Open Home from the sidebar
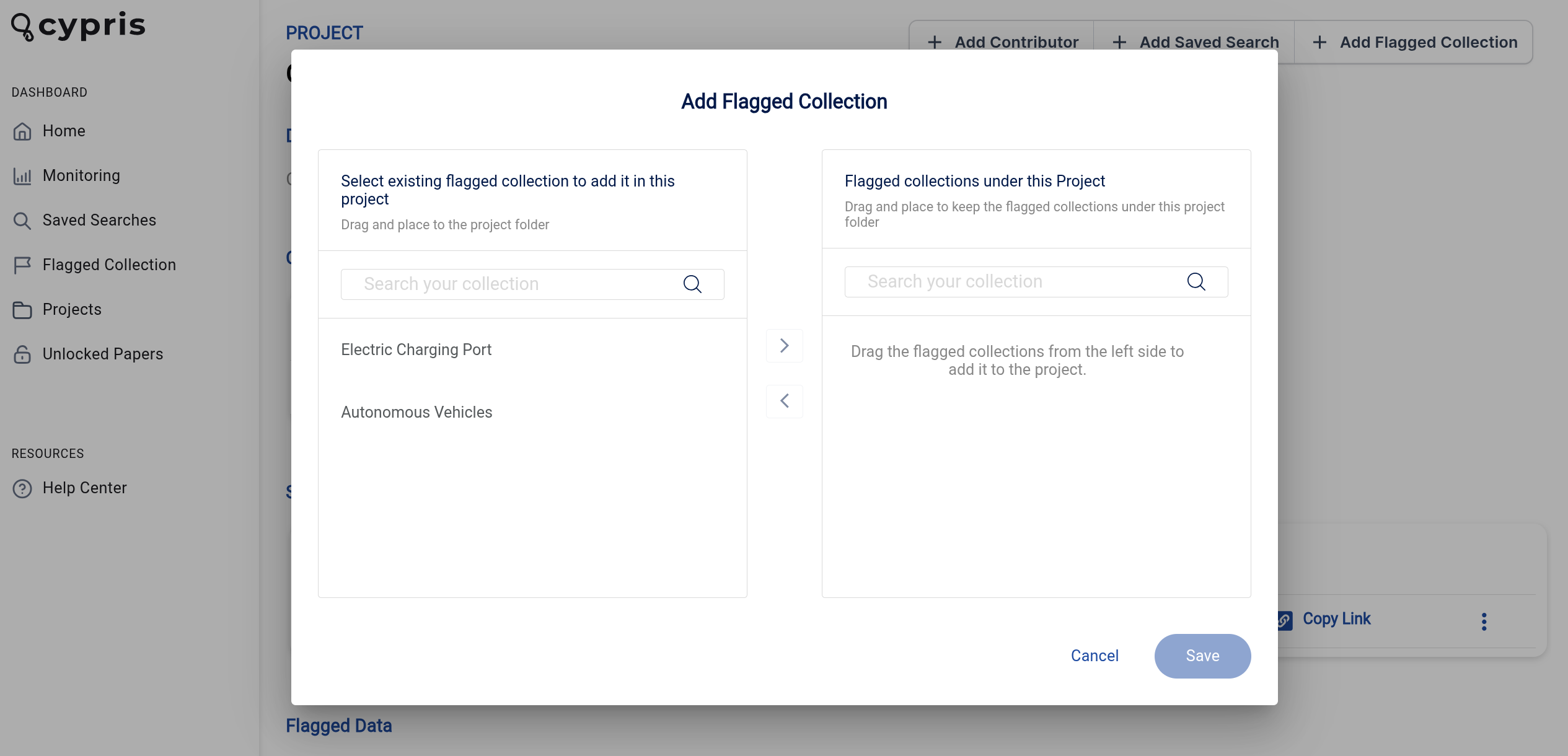The height and width of the screenshot is (756, 1568). [64, 131]
